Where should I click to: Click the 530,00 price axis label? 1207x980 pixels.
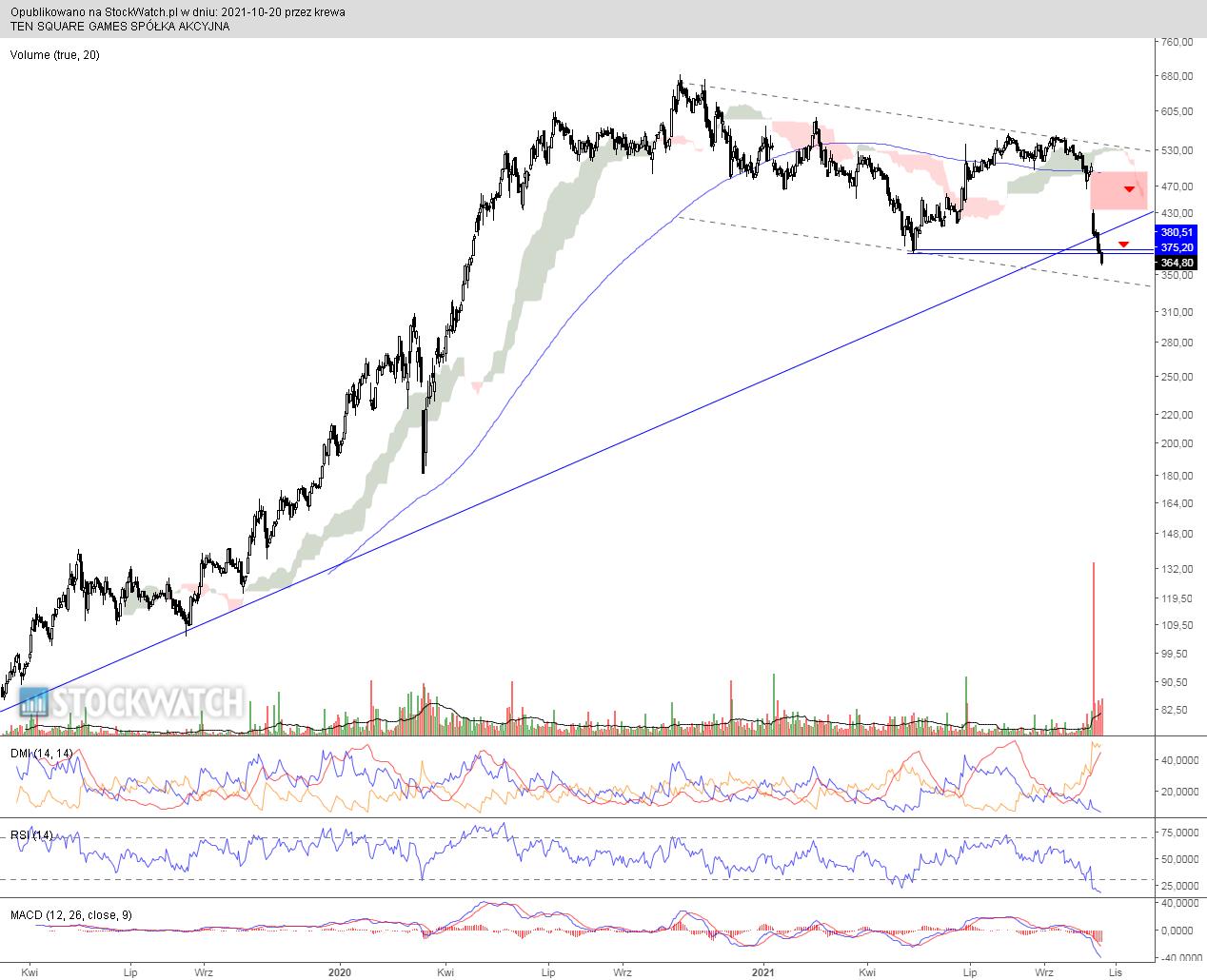point(1178,150)
